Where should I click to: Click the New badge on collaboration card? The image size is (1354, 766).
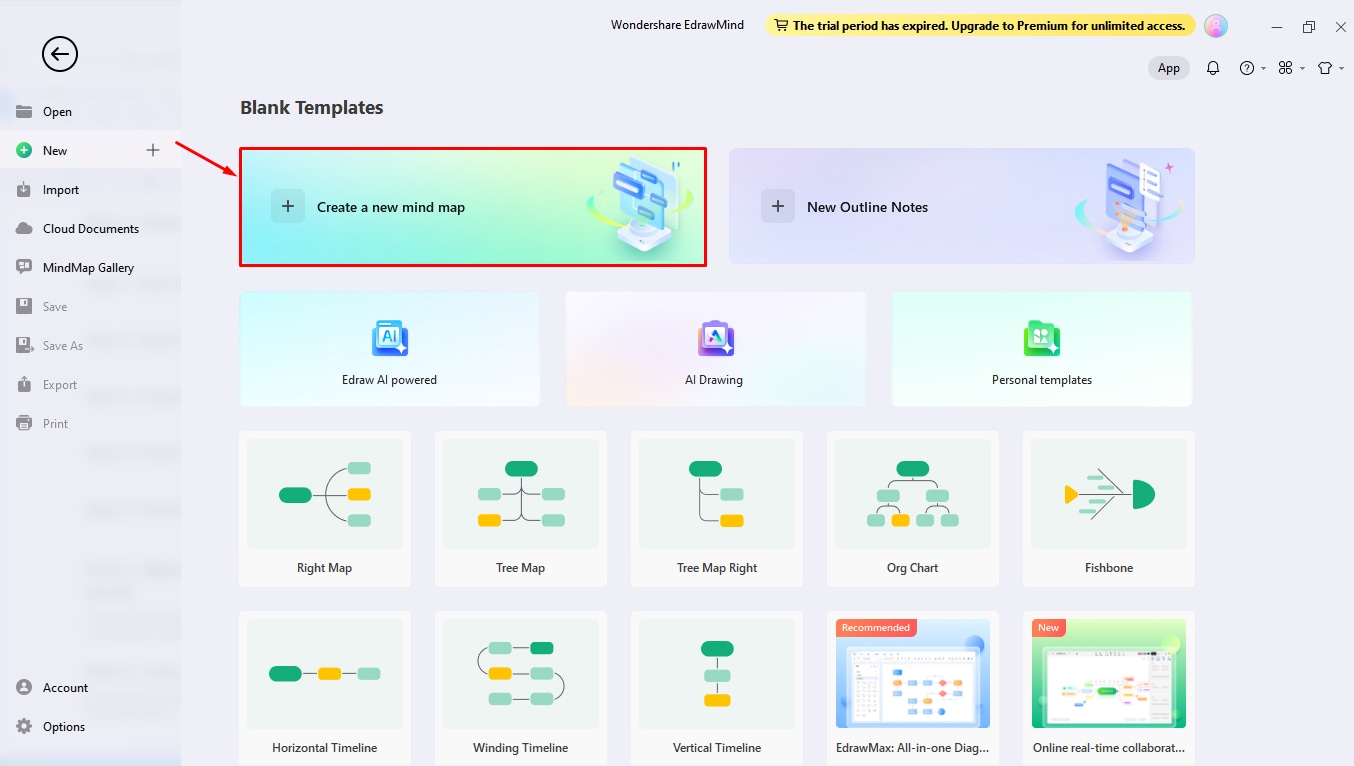point(1049,628)
